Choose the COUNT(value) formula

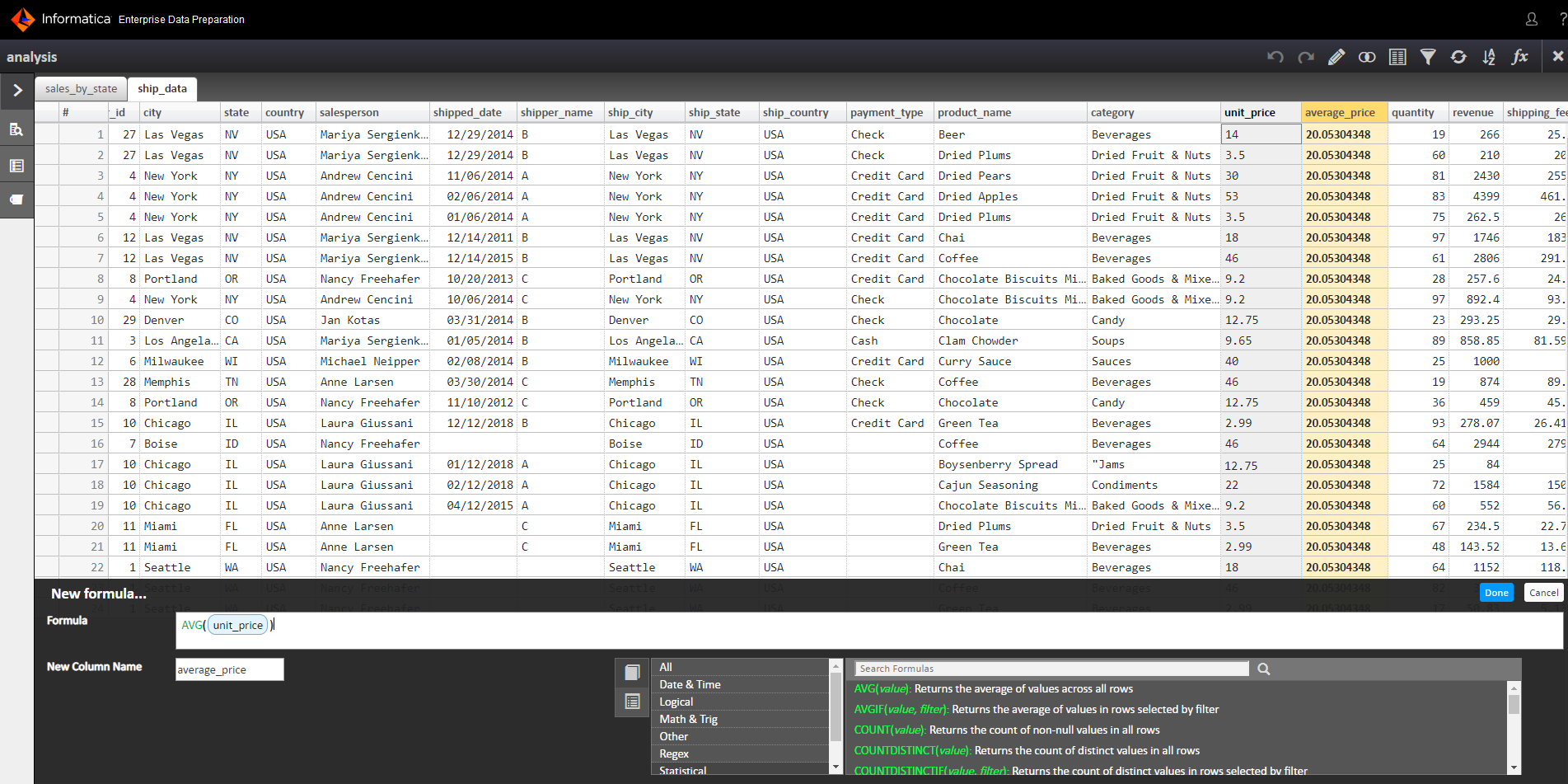(x=1006, y=730)
